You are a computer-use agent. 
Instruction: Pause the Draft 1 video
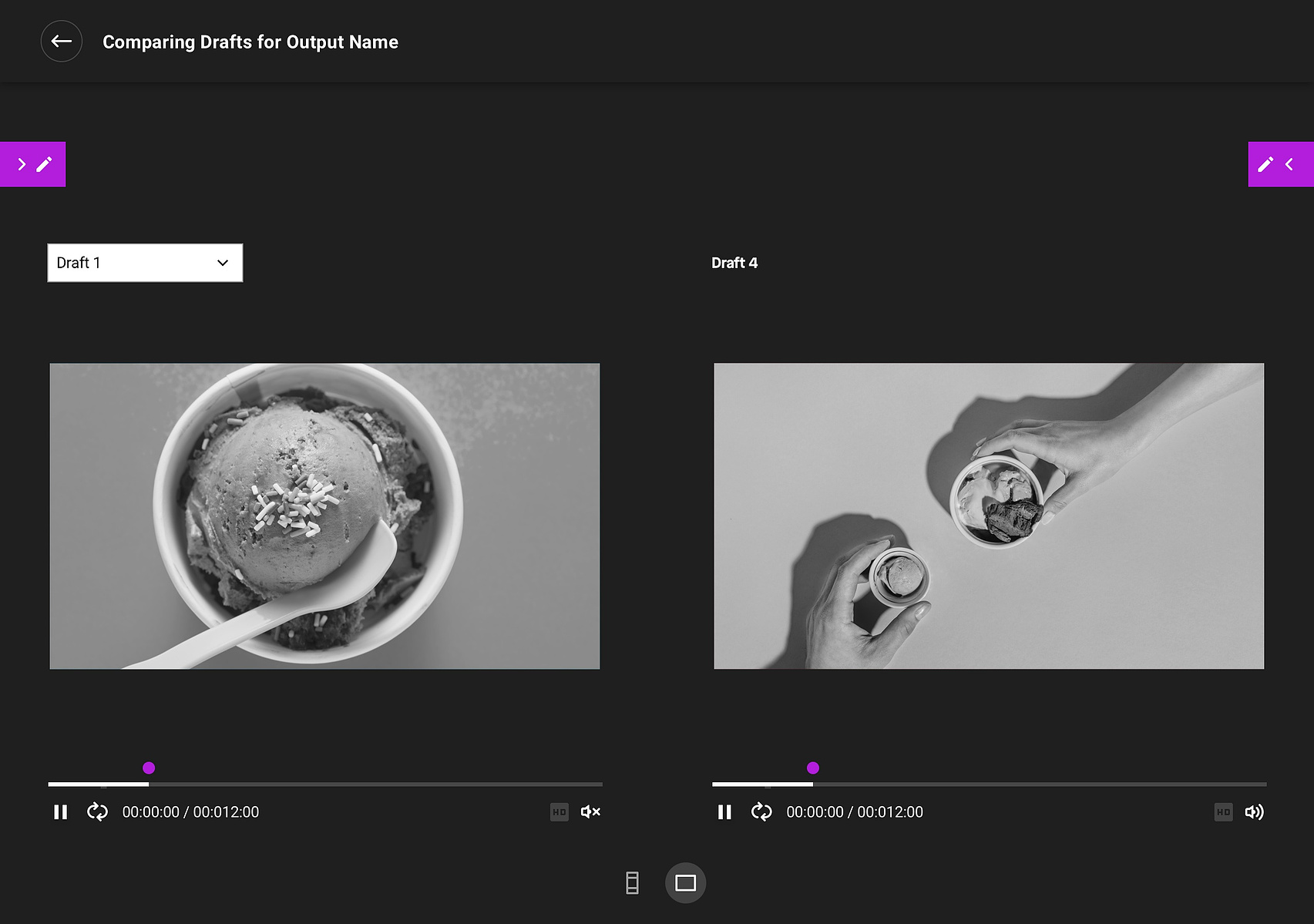[61, 811]
